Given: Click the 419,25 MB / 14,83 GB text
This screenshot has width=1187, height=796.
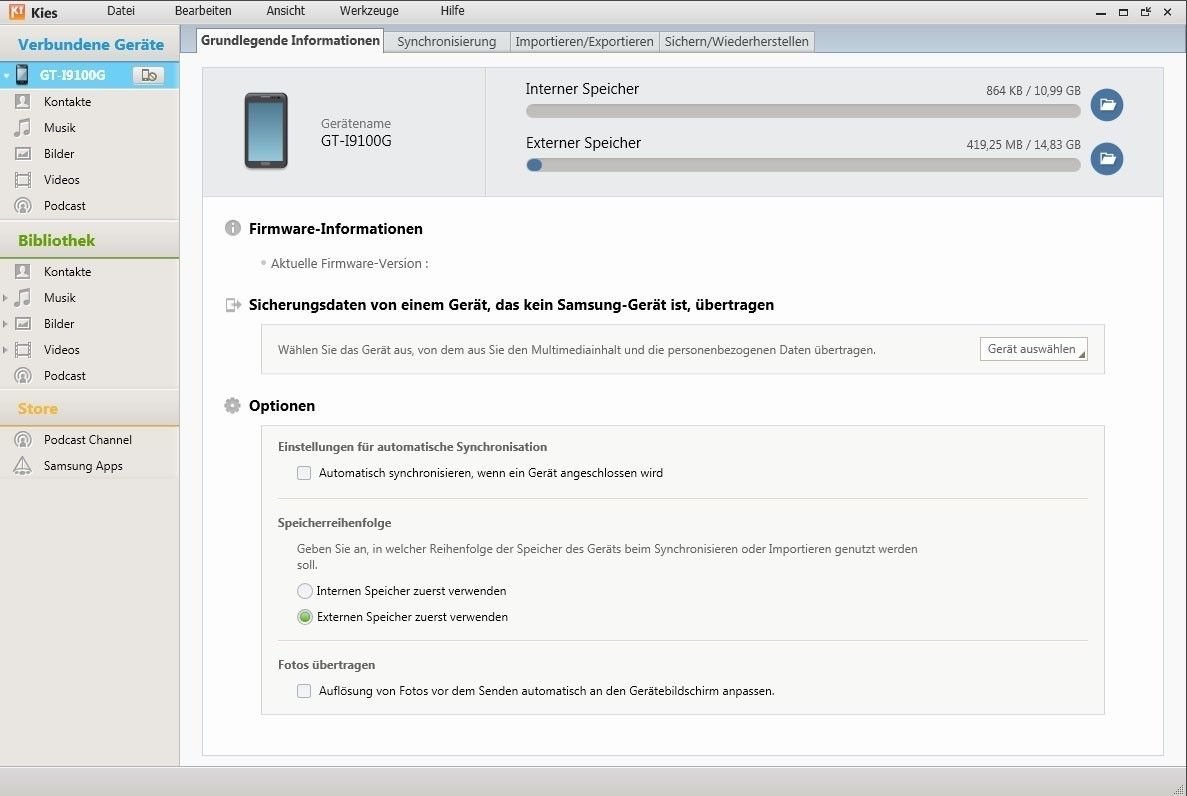Looking at the screenshot, I should [1023, 144].
